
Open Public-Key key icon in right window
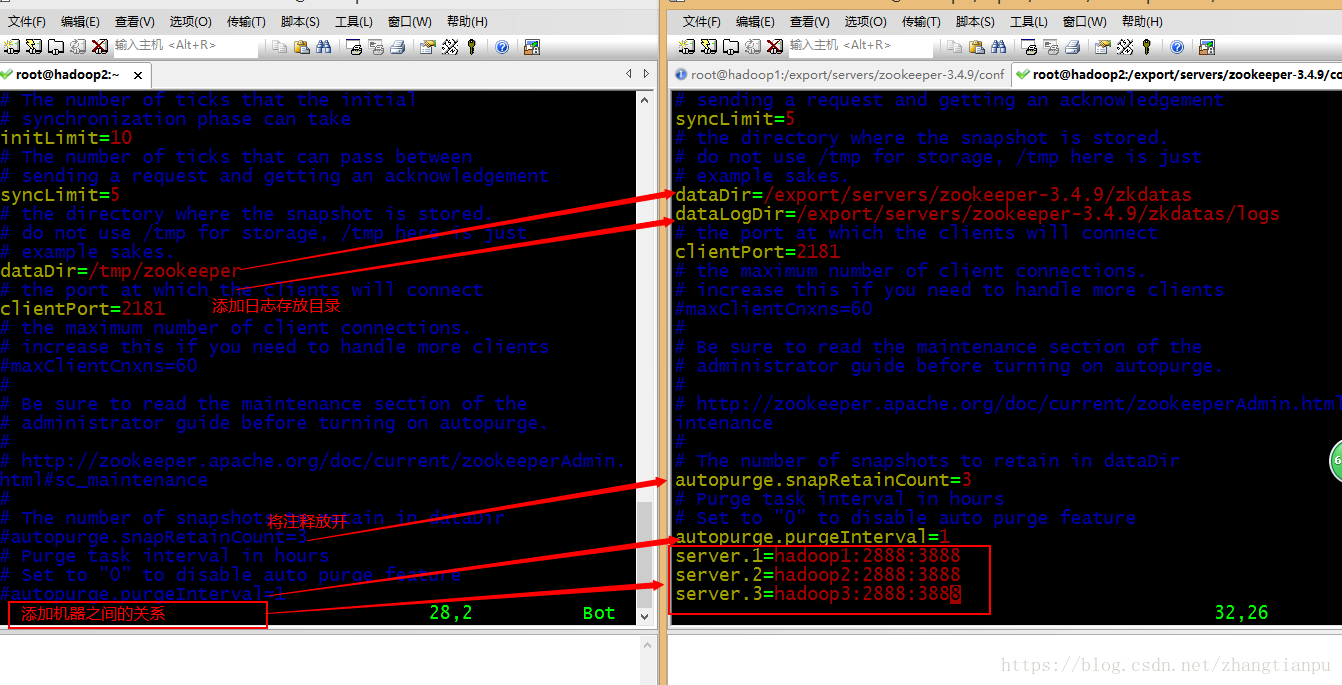click(x=1147, y=46)
